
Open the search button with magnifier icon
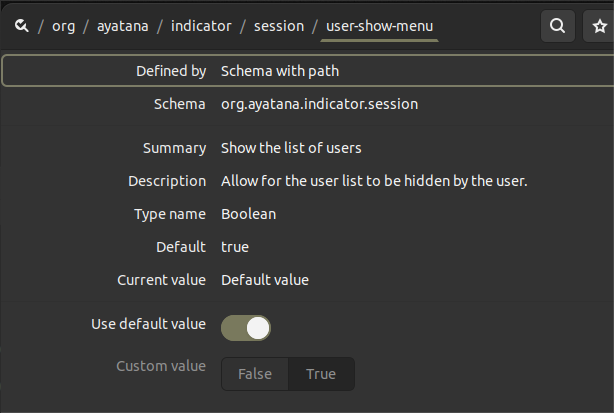(557, 26)
